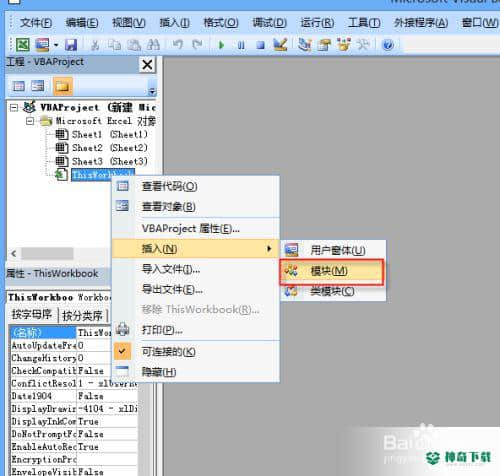The height and width of the screenshot is (476, 500).
Task: Click the Paste icon in toolbar
Action: click(134, 45)
